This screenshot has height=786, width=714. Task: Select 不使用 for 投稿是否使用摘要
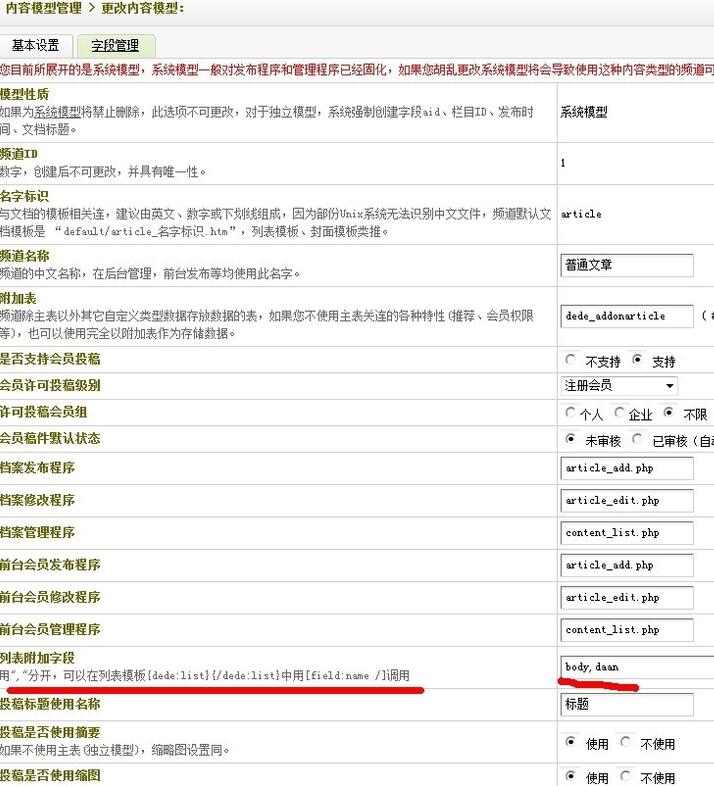(x=624, y=742)
